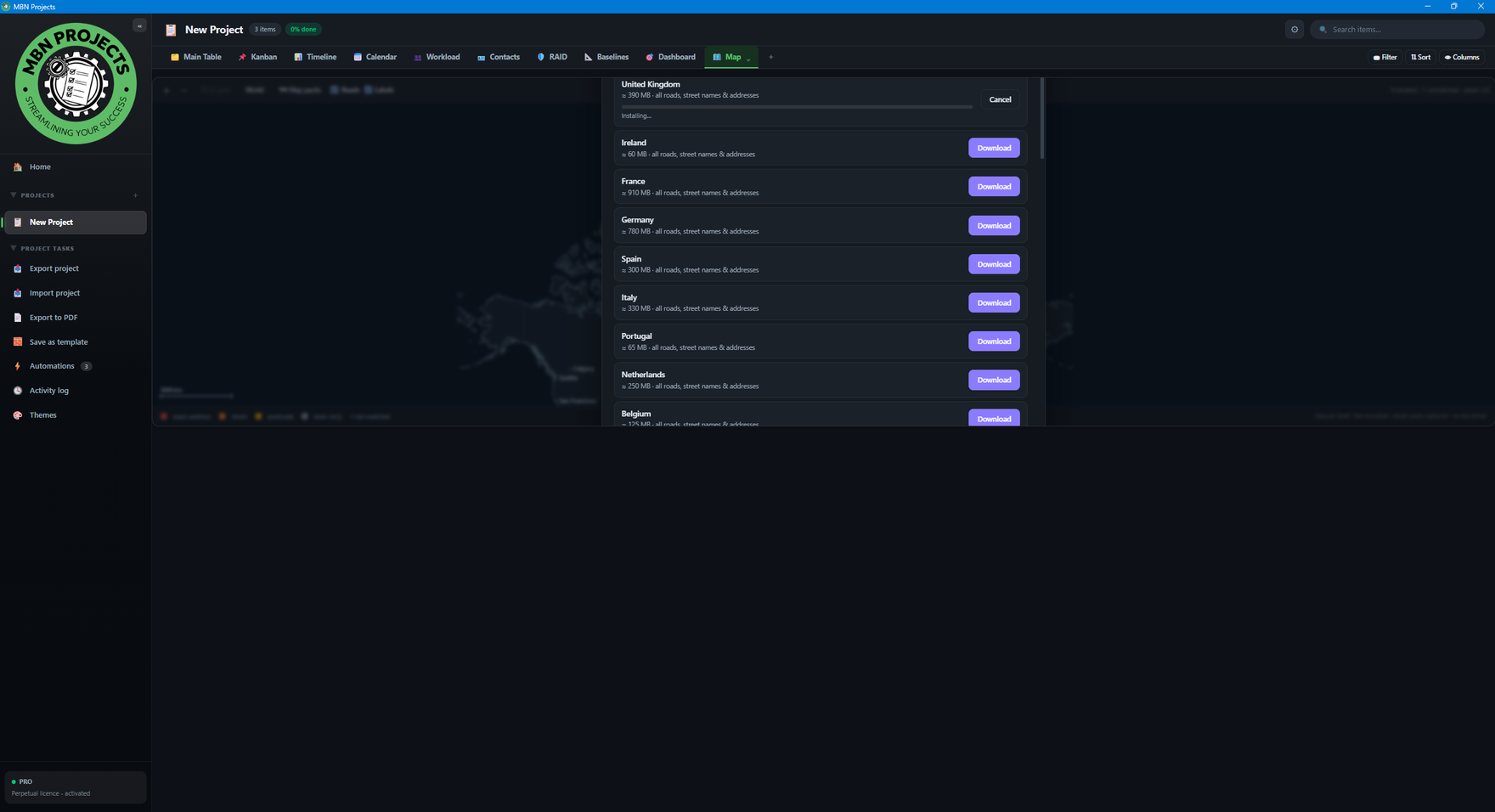Viewport: 1495px width, 812px height.
Task: Click the Netherlands pack name
Action: click(643, 375)
